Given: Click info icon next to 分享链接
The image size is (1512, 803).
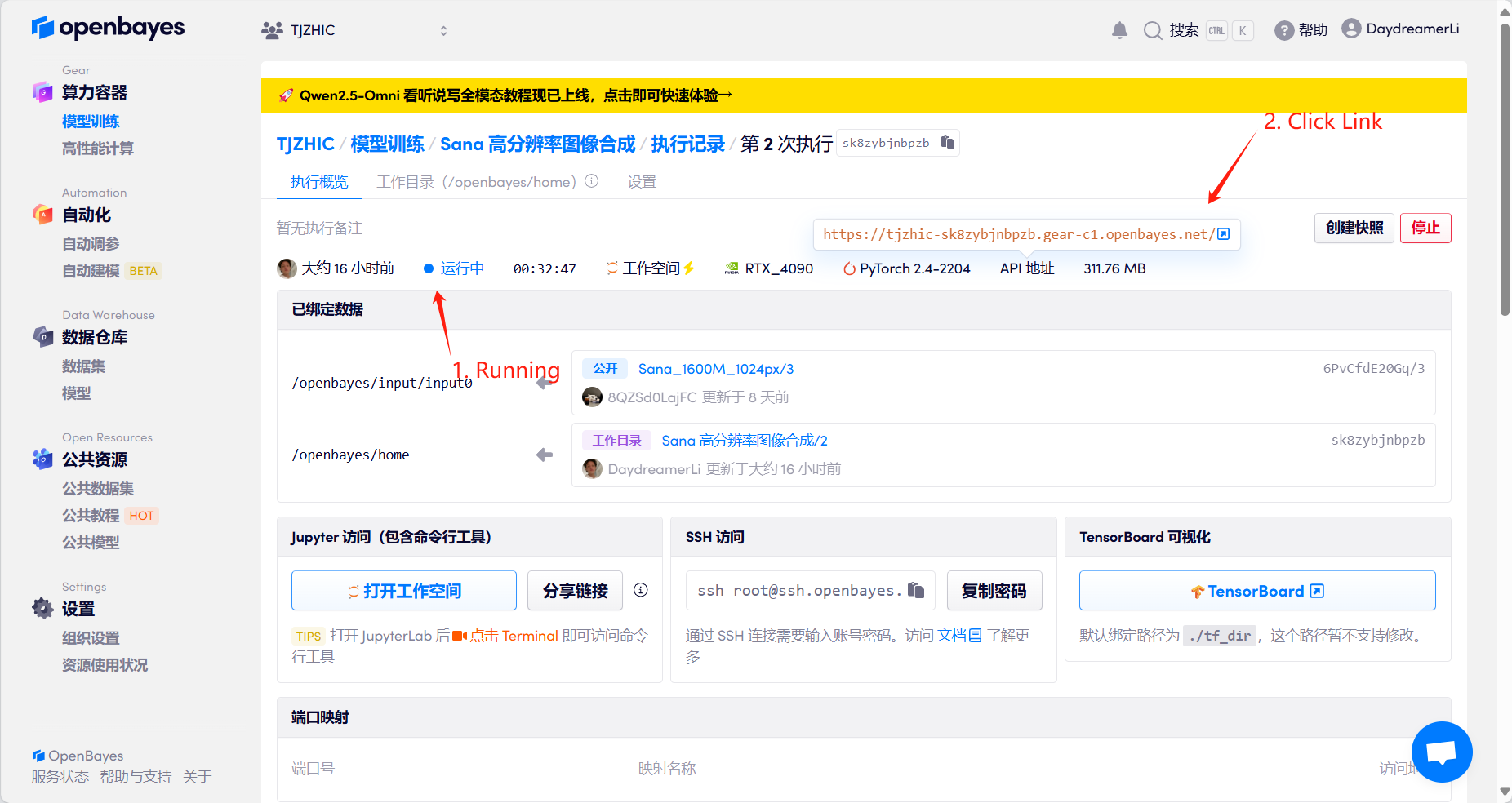Looking at the screenshot, I should click(x=641, y=590).
